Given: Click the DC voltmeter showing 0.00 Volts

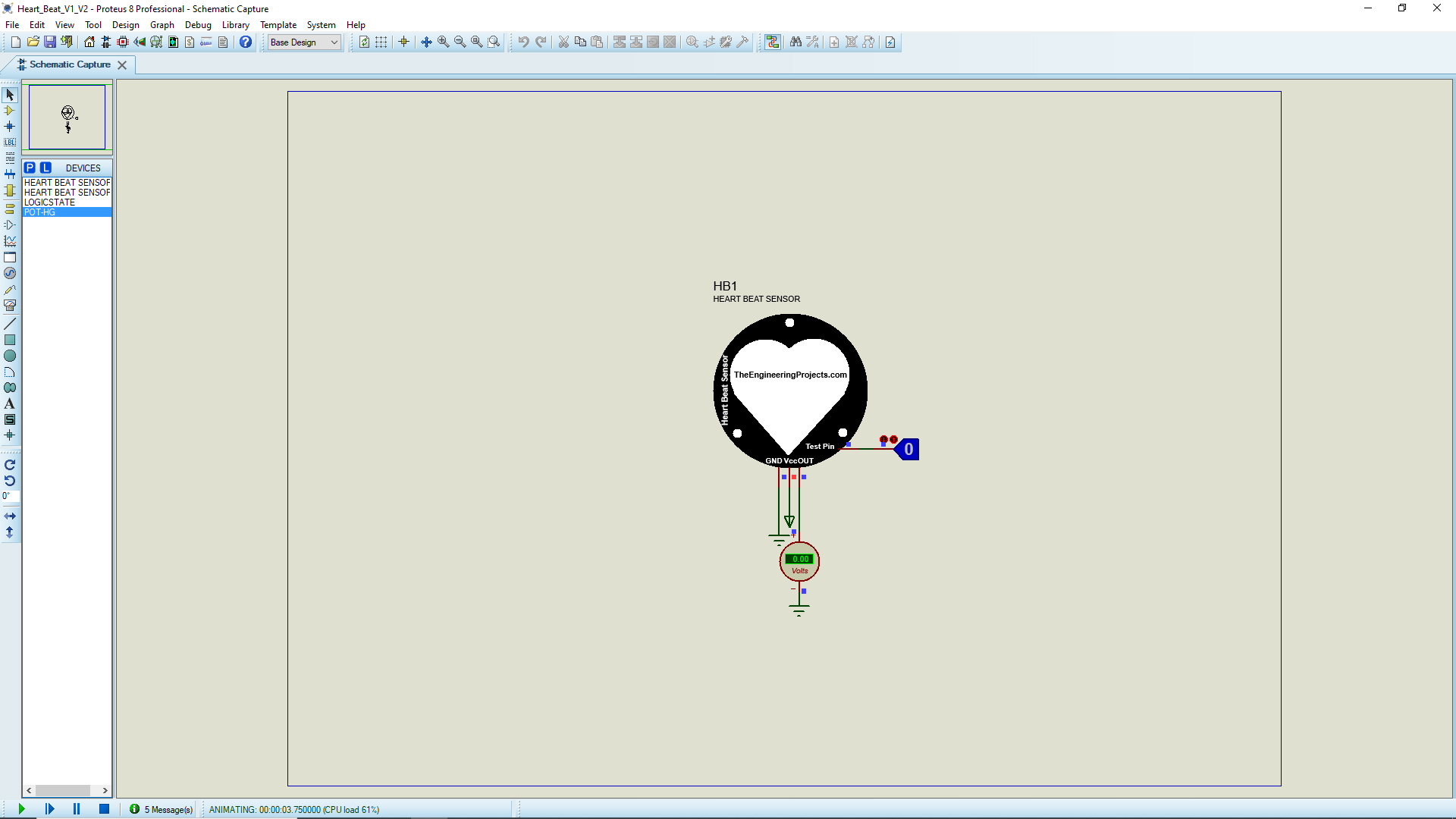Looking at the screenshot, I should tap(799, 562).
